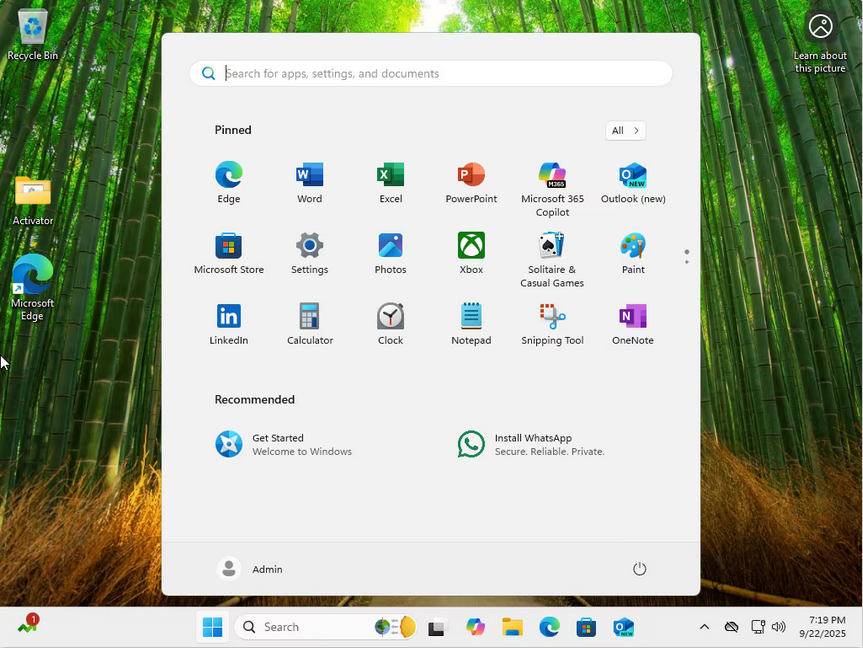Open Excel pinned app
This screenshot has width=863, height=648.
click(390, 183)
